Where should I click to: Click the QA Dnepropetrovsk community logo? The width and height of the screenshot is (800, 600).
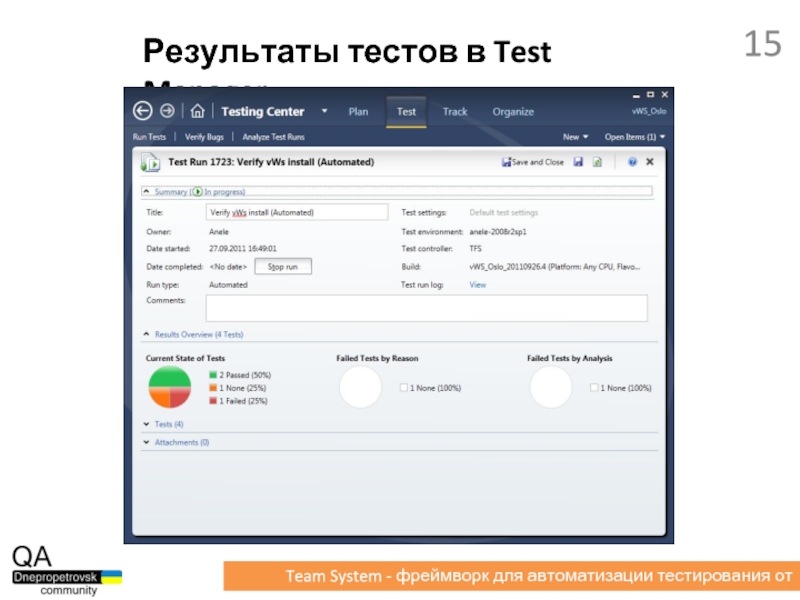67,570
